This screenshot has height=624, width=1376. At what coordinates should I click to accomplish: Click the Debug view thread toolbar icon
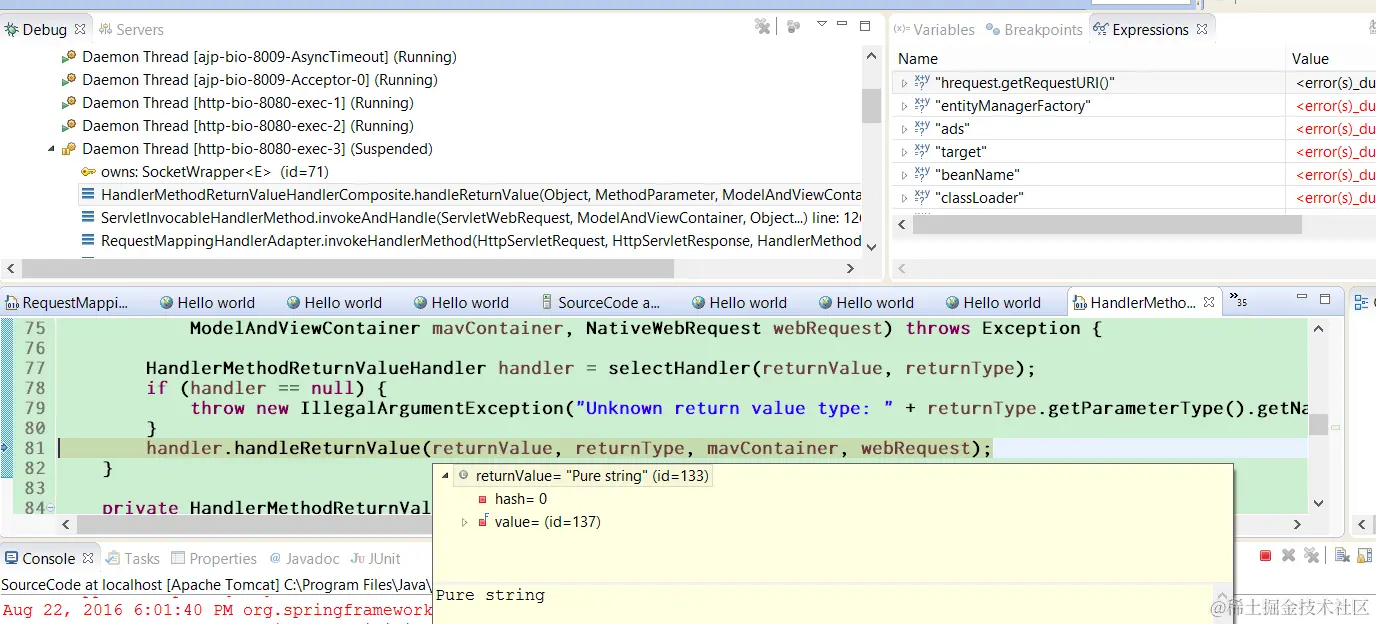[793, 26]
